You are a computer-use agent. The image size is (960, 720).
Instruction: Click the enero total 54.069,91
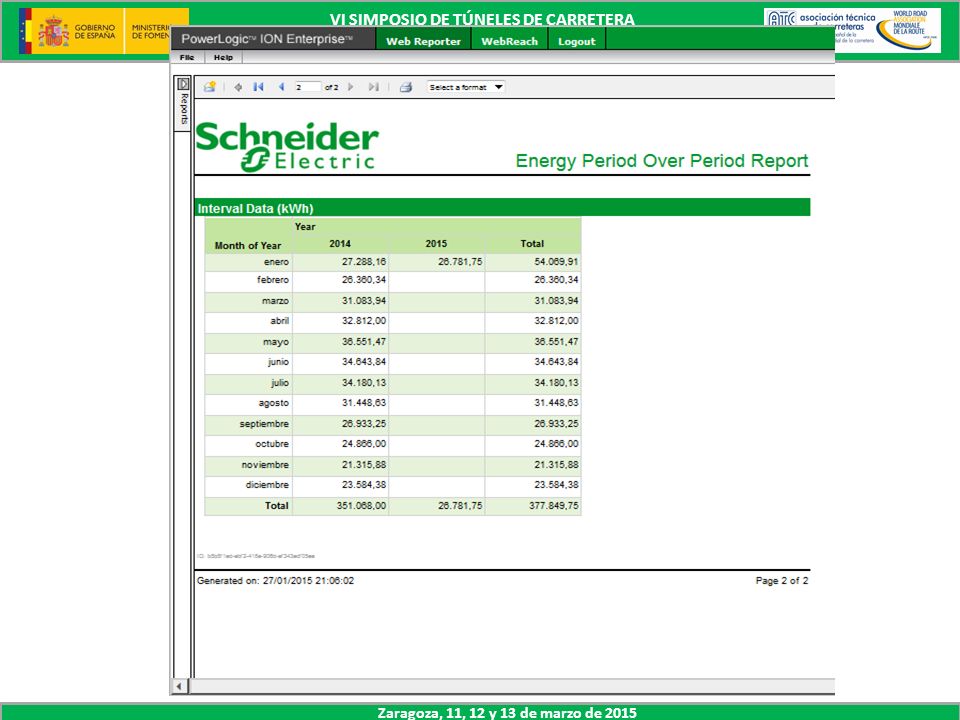coord(556,262)
